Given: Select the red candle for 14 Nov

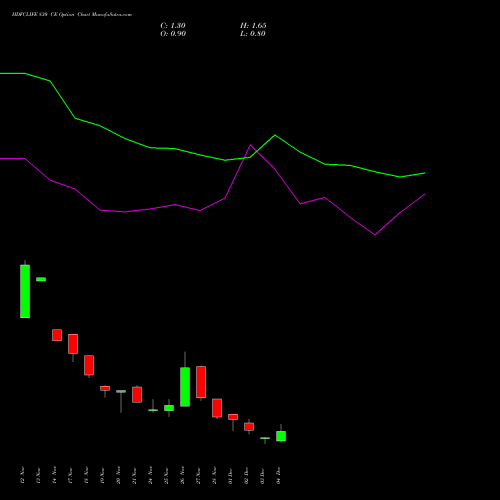Looking at the screenshot, I should [x=57, y=335].
